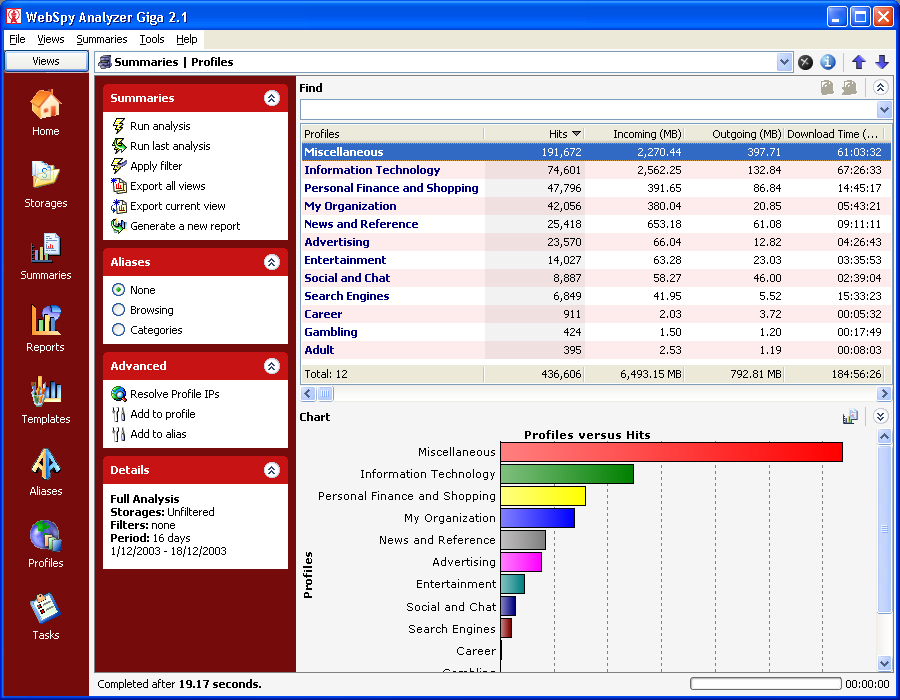
Task: Click the Incoming (MB) column header
Action: 634,134
